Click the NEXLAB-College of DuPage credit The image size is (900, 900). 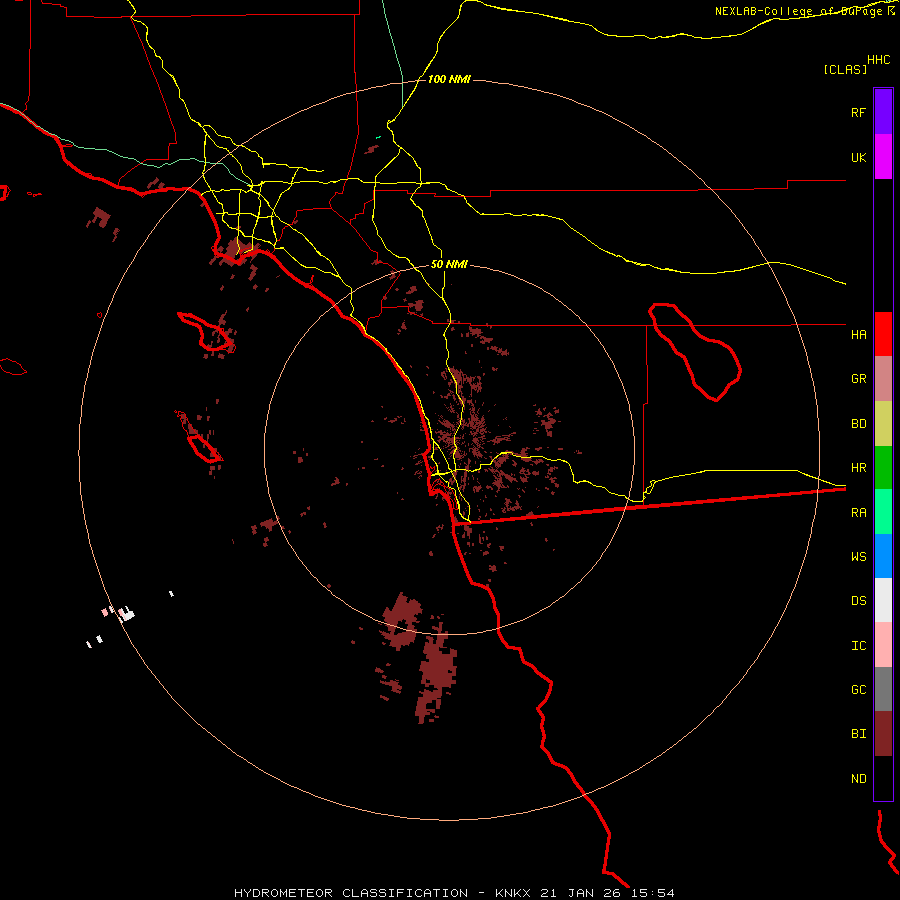[800, 11]
